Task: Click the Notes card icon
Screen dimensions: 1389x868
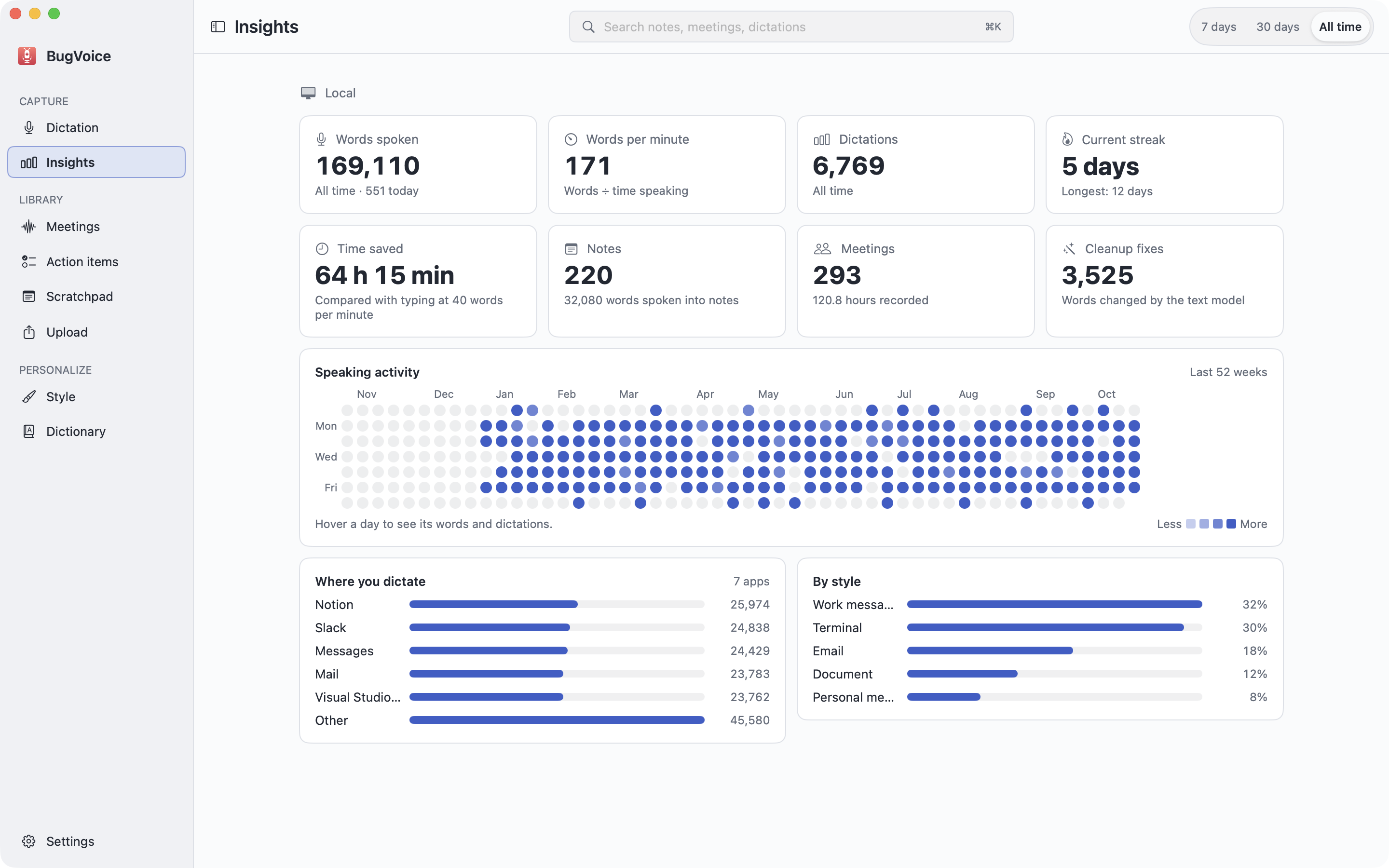Action: (x=571, y=248)
